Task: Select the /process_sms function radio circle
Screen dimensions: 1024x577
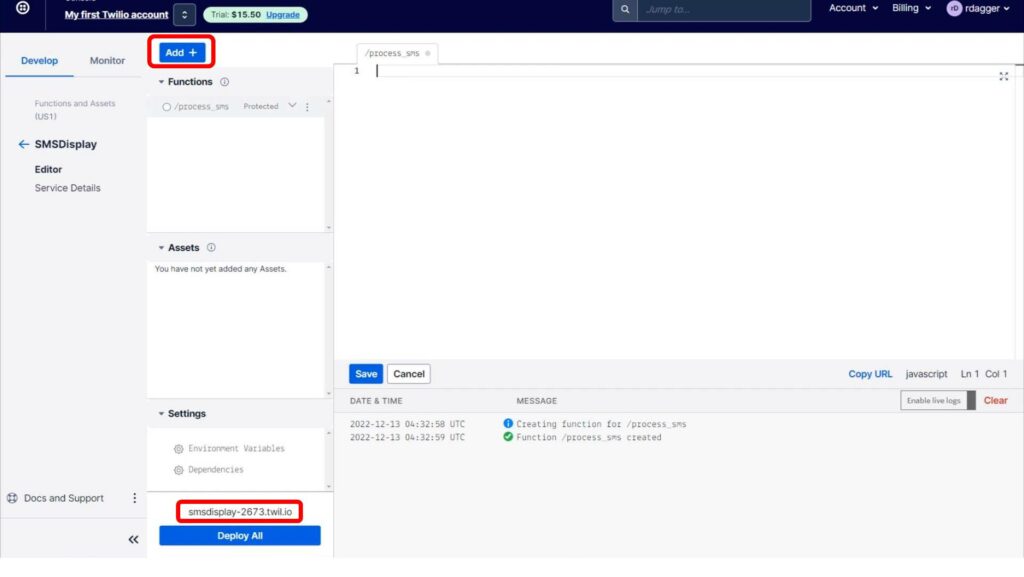Action: coord(167,107)
